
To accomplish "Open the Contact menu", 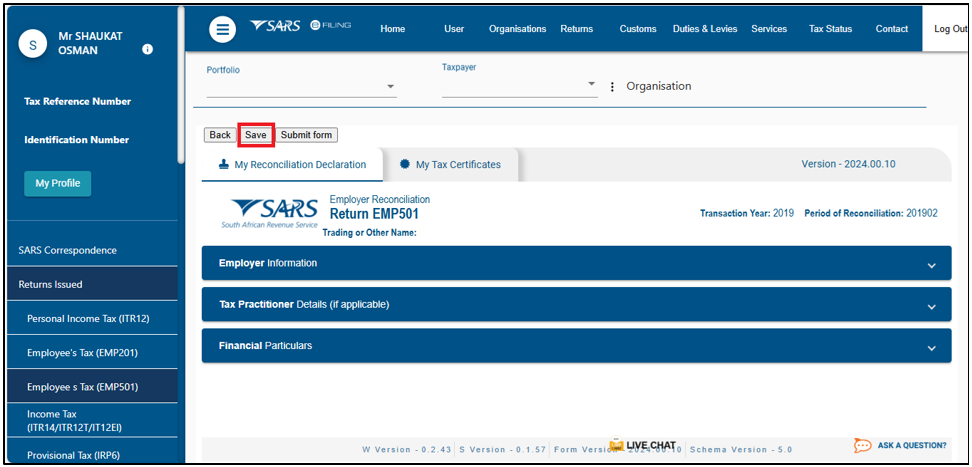I will (x=891, y=29).
